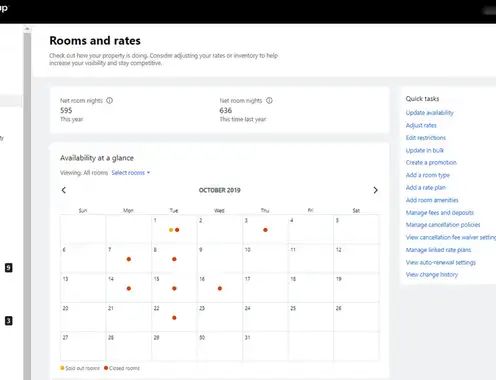Click the OCTOBER 2019 month heading

[x=220, y=190]
